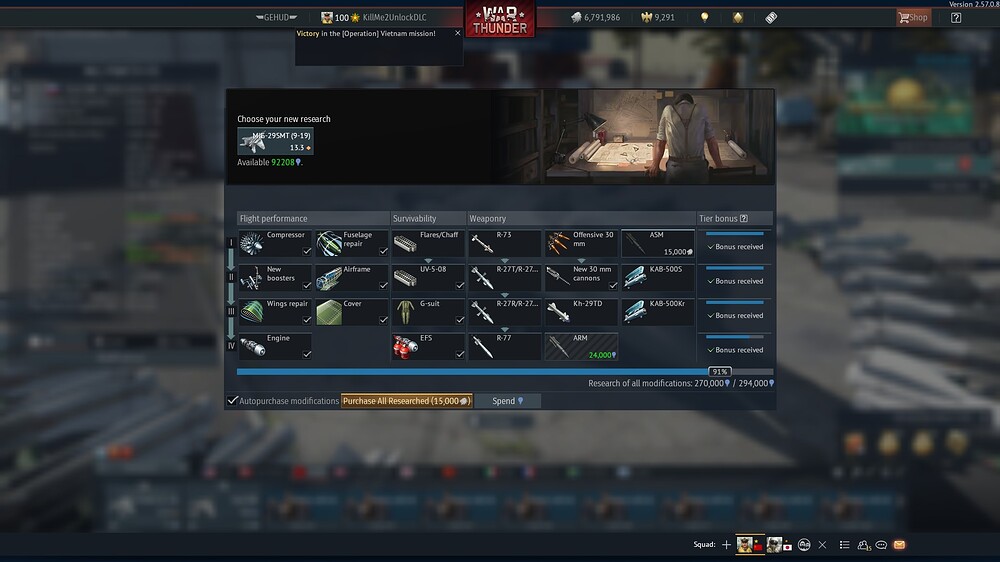This screenshot has height=562, width=1000.
Task: Toggle the Engine checkmark box
Action: pyautogui.click(x=307, y=354)
